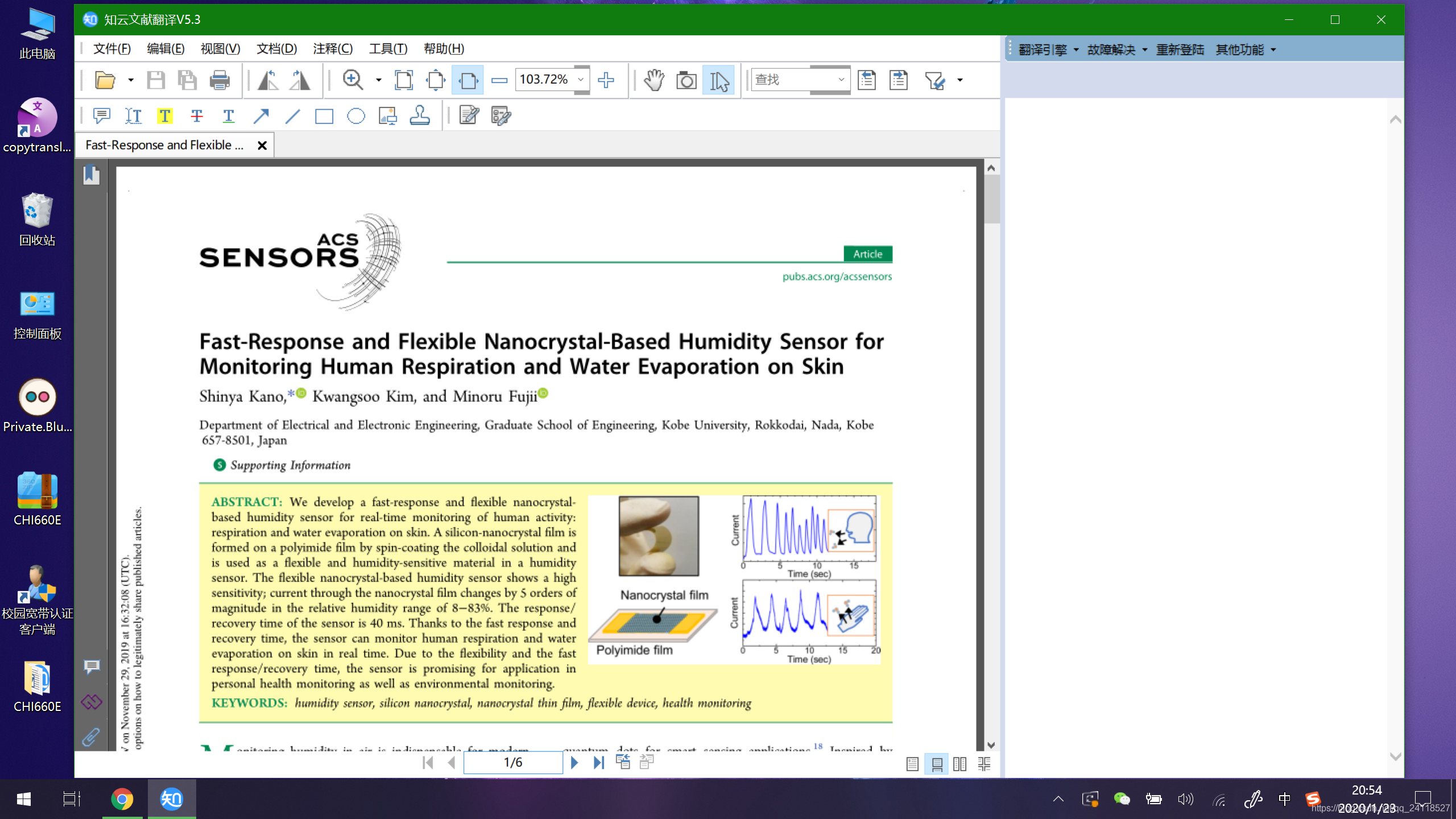The width and height of the screenshot is (1456, 819).
Task: Switch to single page layout
Action: tap(912, 764)
